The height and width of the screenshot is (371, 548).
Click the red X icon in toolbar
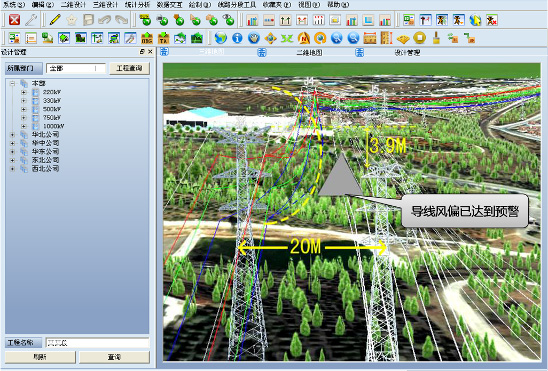pyautogui.click(x=14, y=20)
